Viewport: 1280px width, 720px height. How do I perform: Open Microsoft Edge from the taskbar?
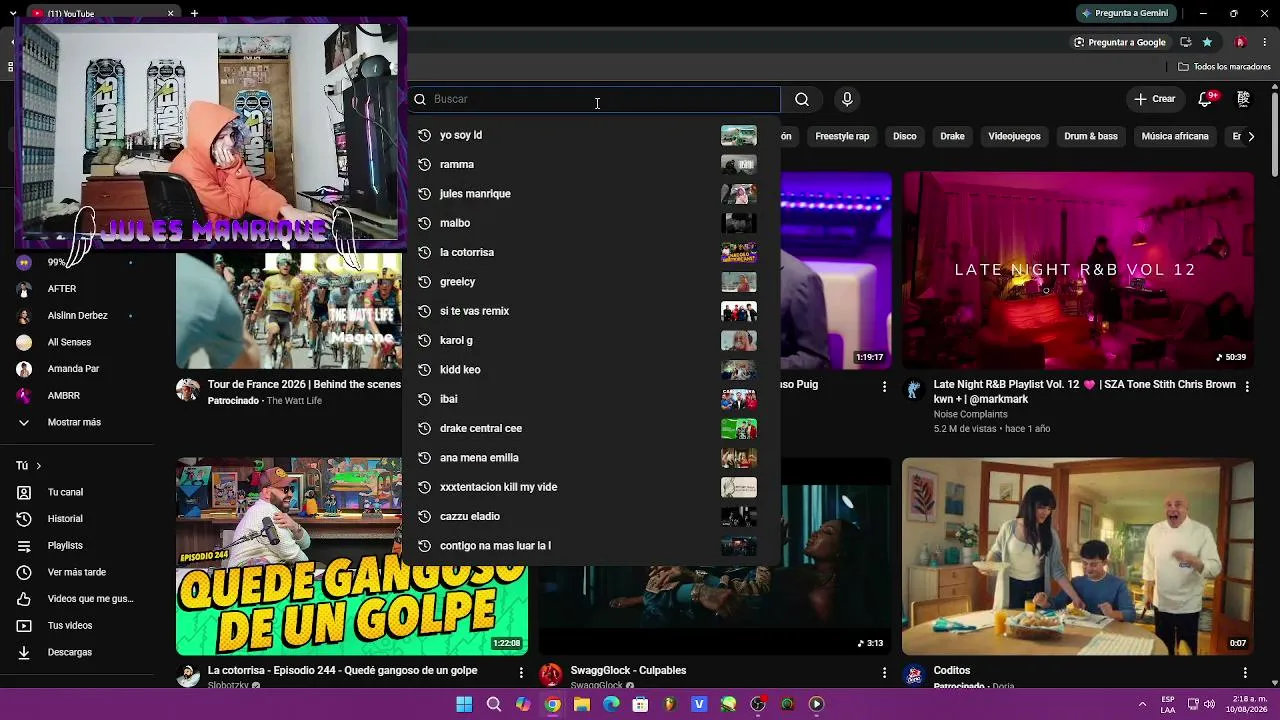pyautogui.click(x=611, y=704)
